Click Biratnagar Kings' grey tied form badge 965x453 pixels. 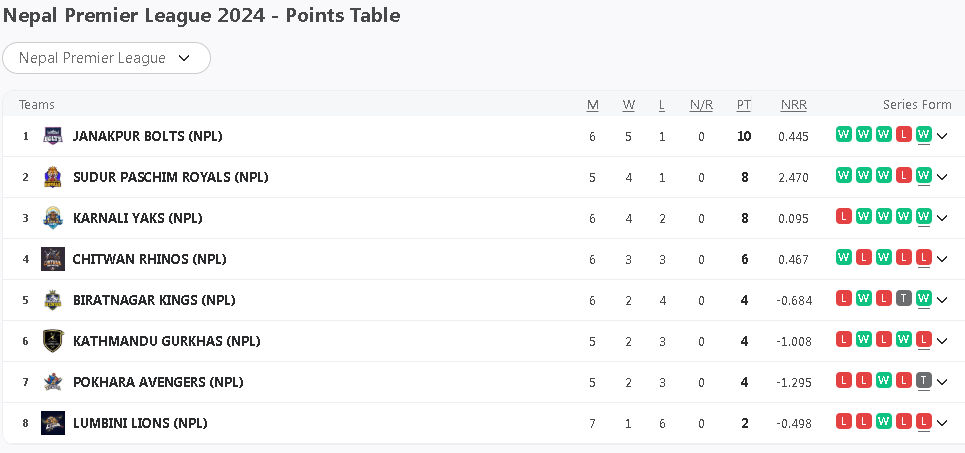coord(904,299)
